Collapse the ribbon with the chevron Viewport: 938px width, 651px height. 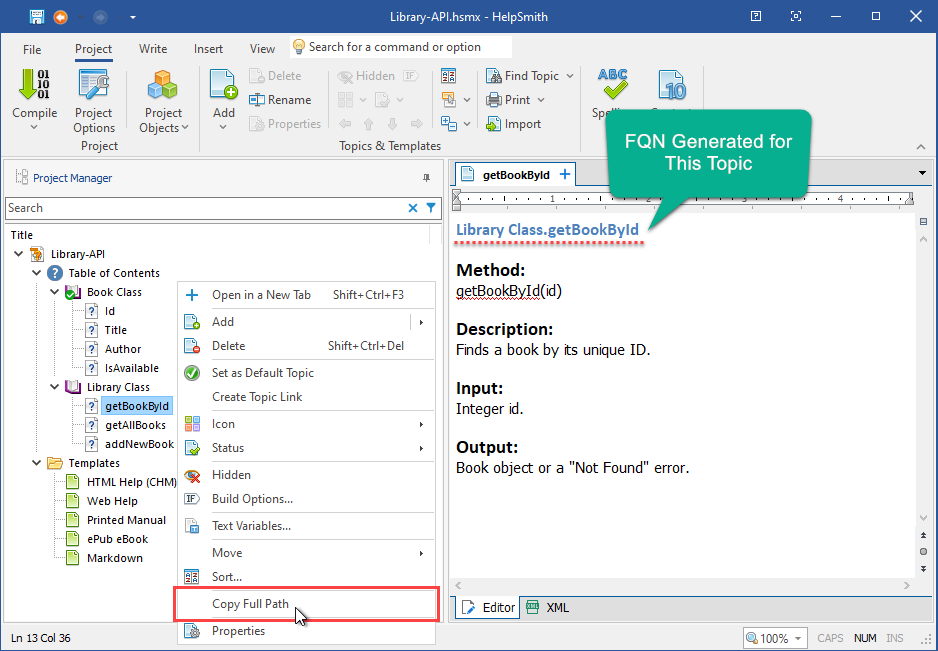pyautogui.click(x=921, y=147)
